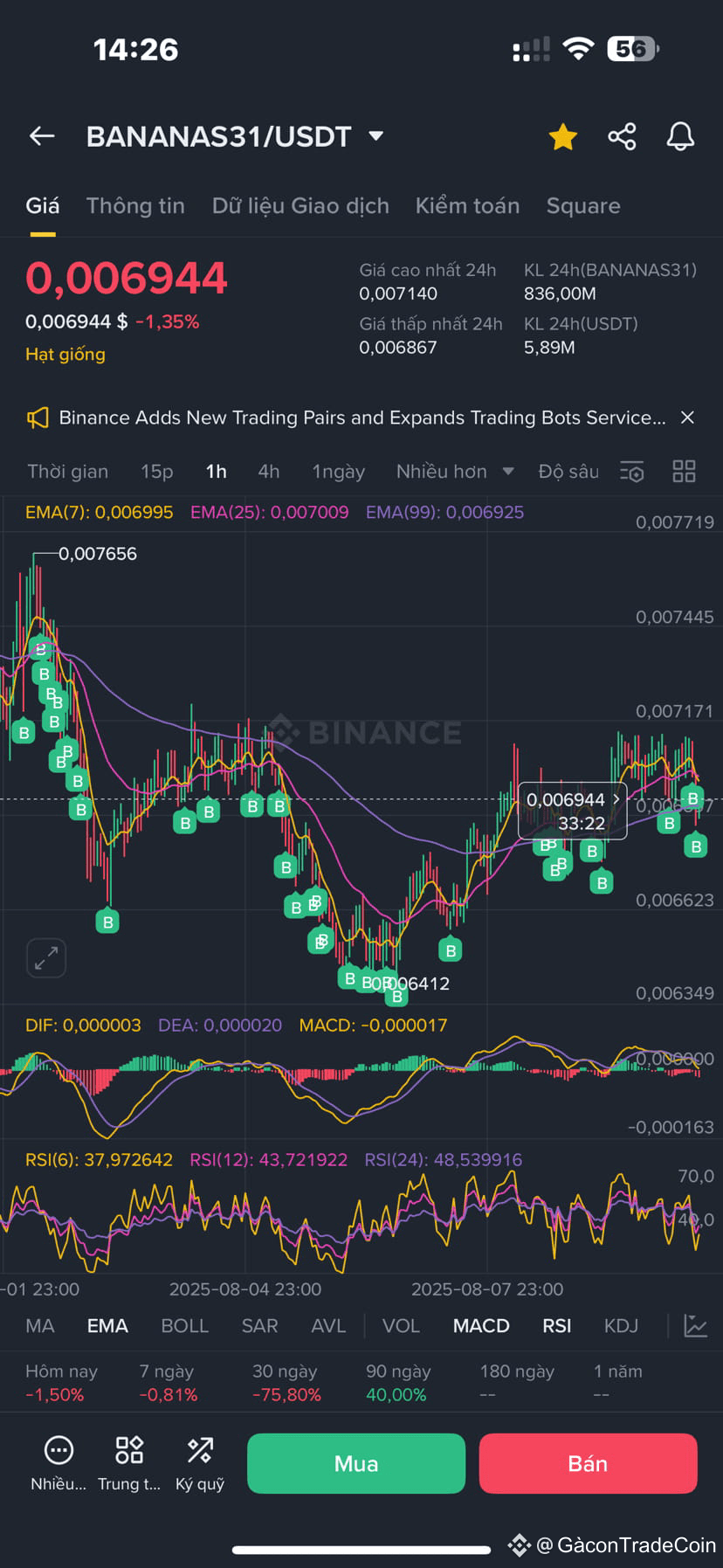Image resolution: width=723 pixels, height=1568 pixels.
Task: Open the chart layout grid icon
Action: (684, 472)
